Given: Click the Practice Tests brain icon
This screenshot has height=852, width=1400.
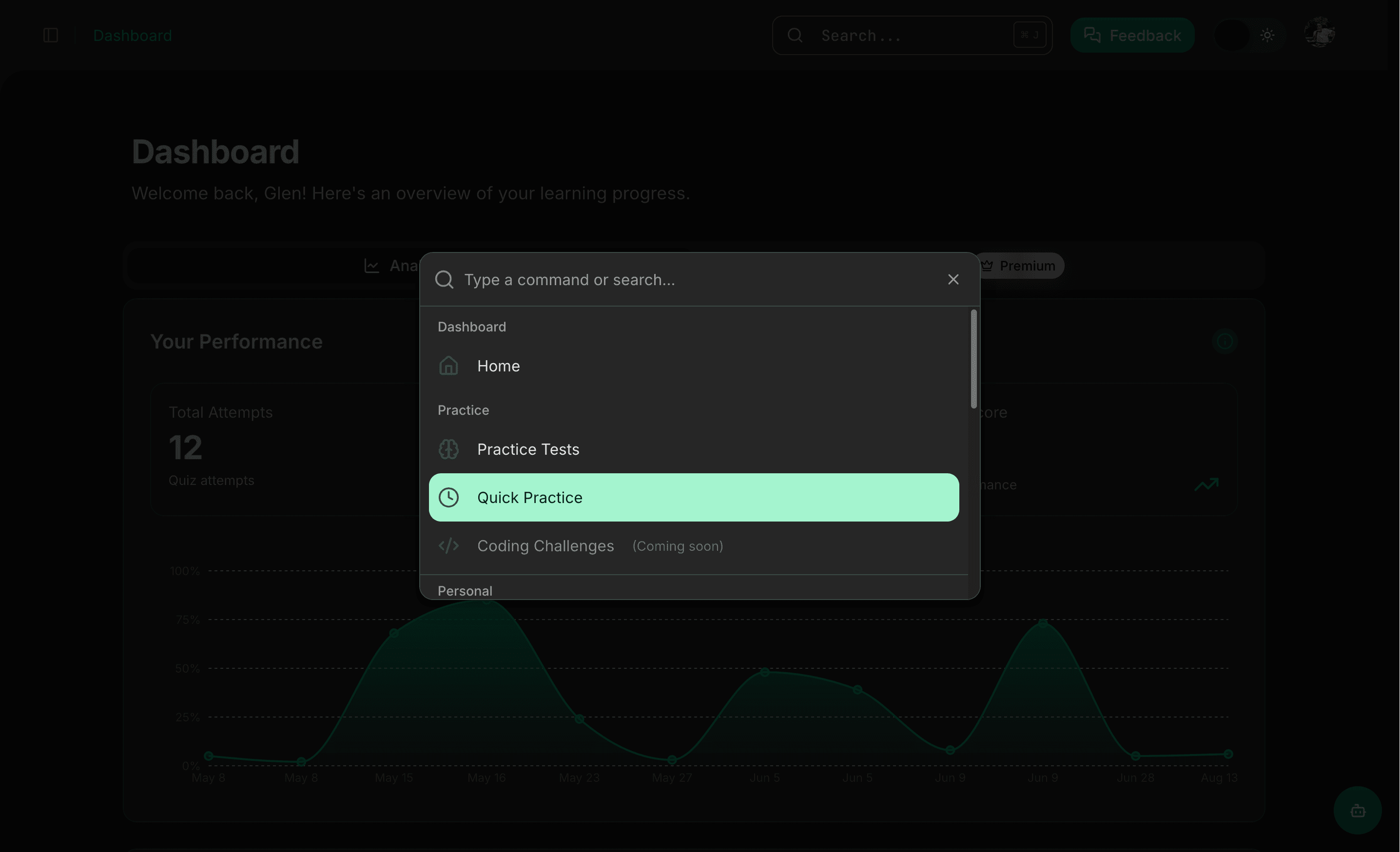Looking at the screenshot, I should click(x=448, y=449).
